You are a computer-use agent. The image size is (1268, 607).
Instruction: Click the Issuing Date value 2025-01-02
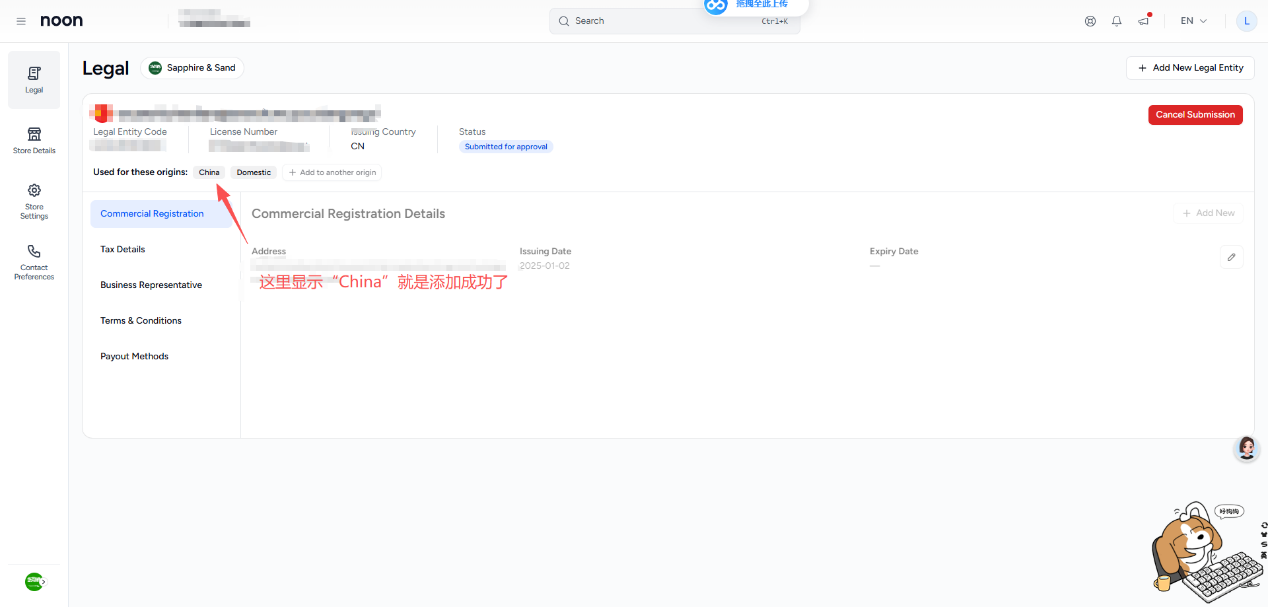pyautogui.click(x=545, y=266)
